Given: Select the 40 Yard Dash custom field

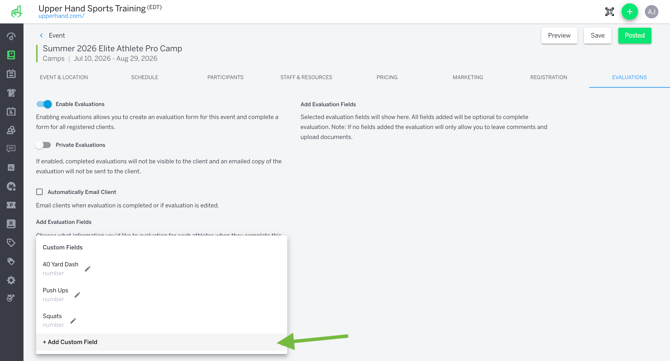Looking at the screenshot, I should tap(60, 264).
